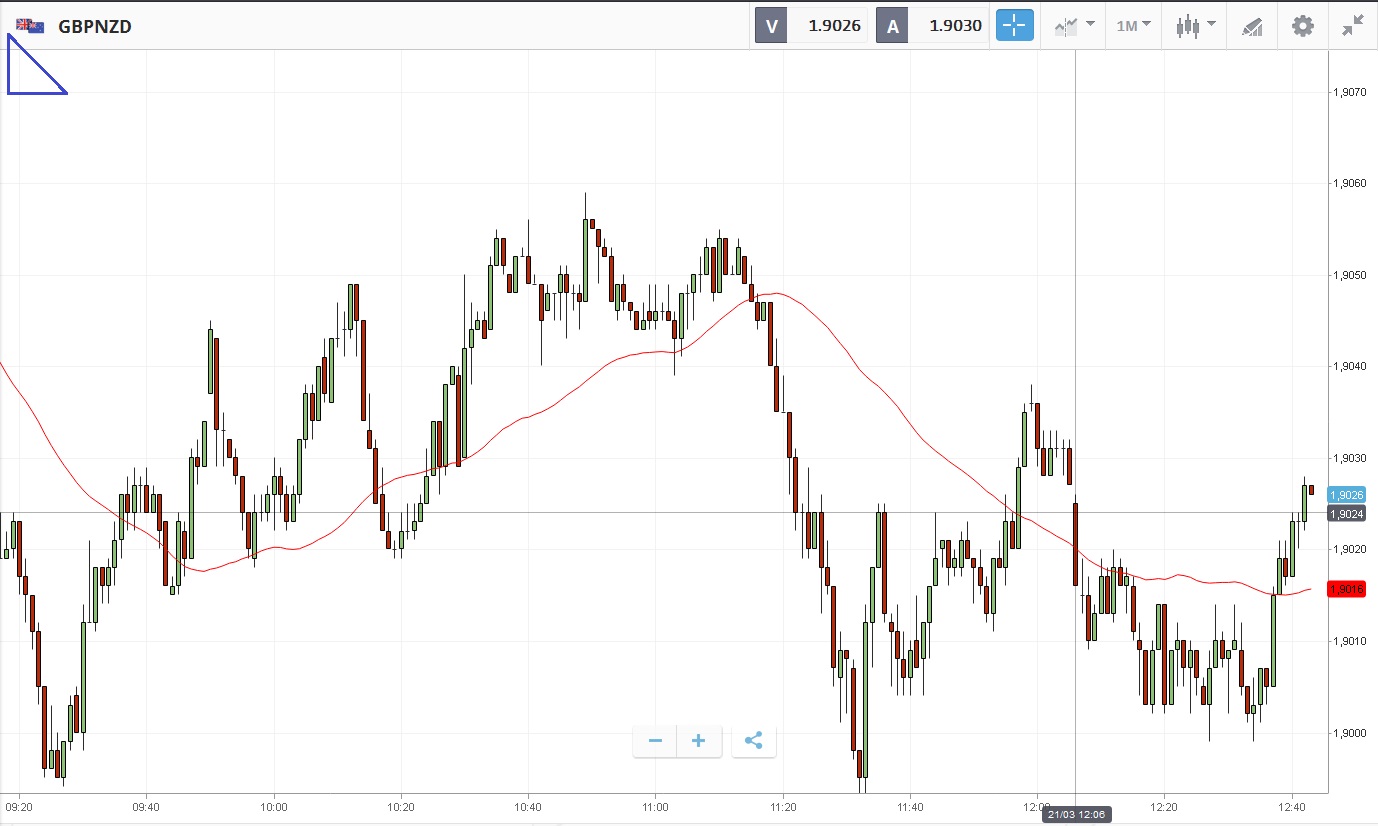Screen dimensions: 1378x826
Task: Open chart settings with the gear icon
Action: point(1303,26)
